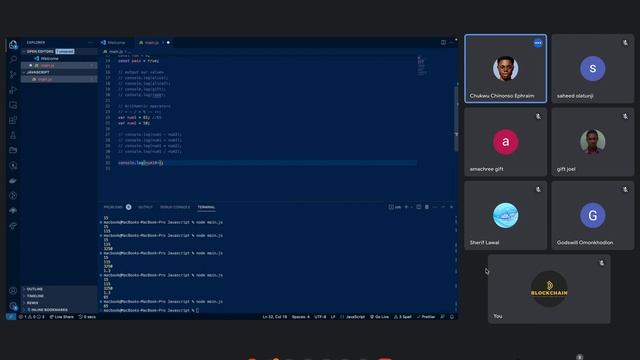Add a new terminal with plus icon
Image resolution: width=640 pixels, height=360 pixels.
(406, 207)
